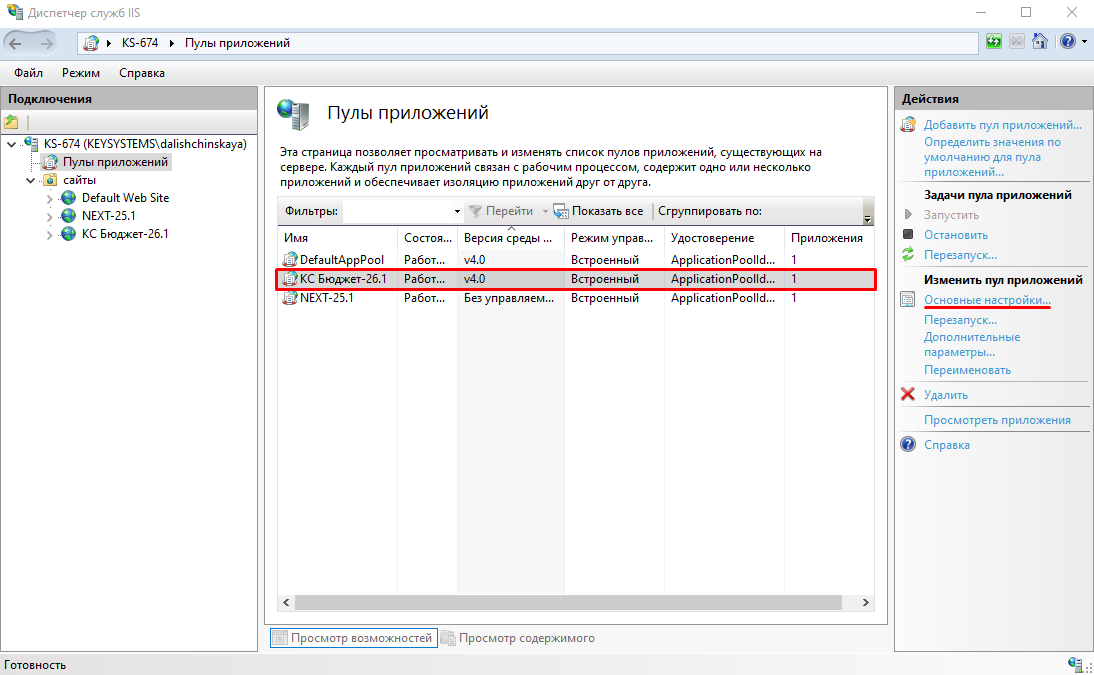Open the Файл menu

click(x=28, y=73)
